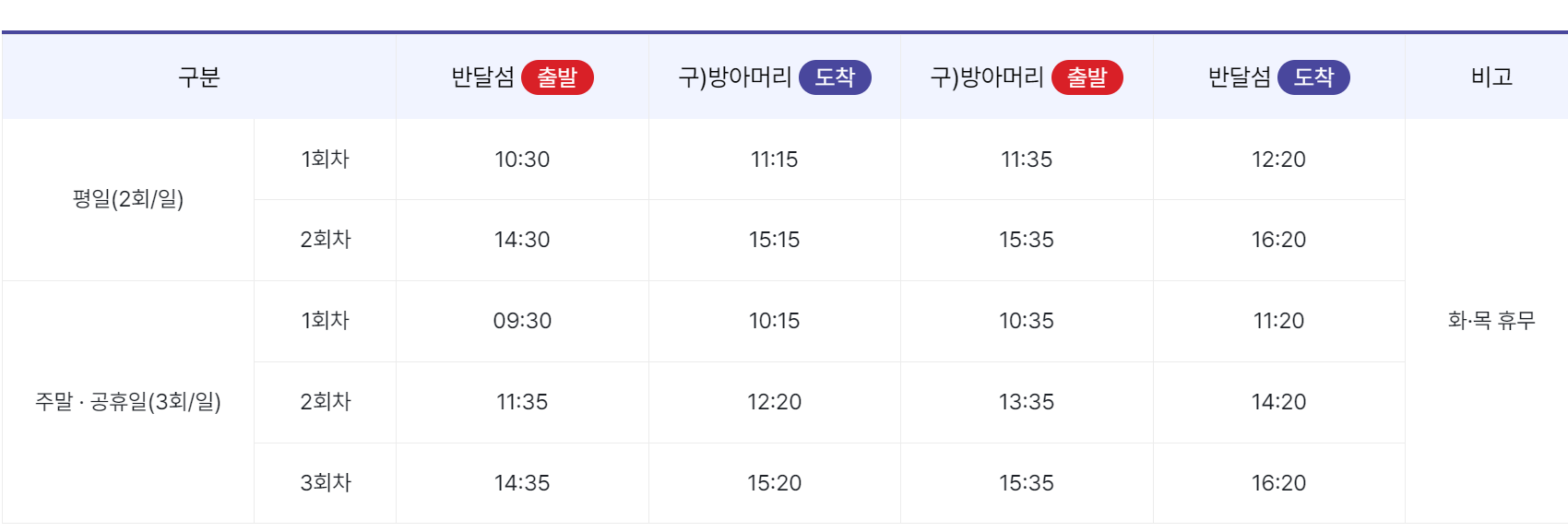Viewport: 1568px width, 532px height.
Task: Select the 구분 header cell
Action: (199, 77)
